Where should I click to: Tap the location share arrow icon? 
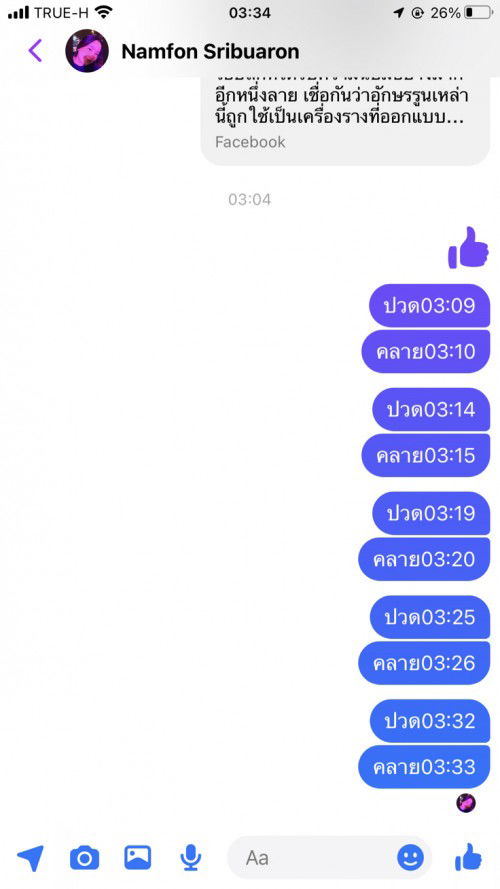(30, 858)
